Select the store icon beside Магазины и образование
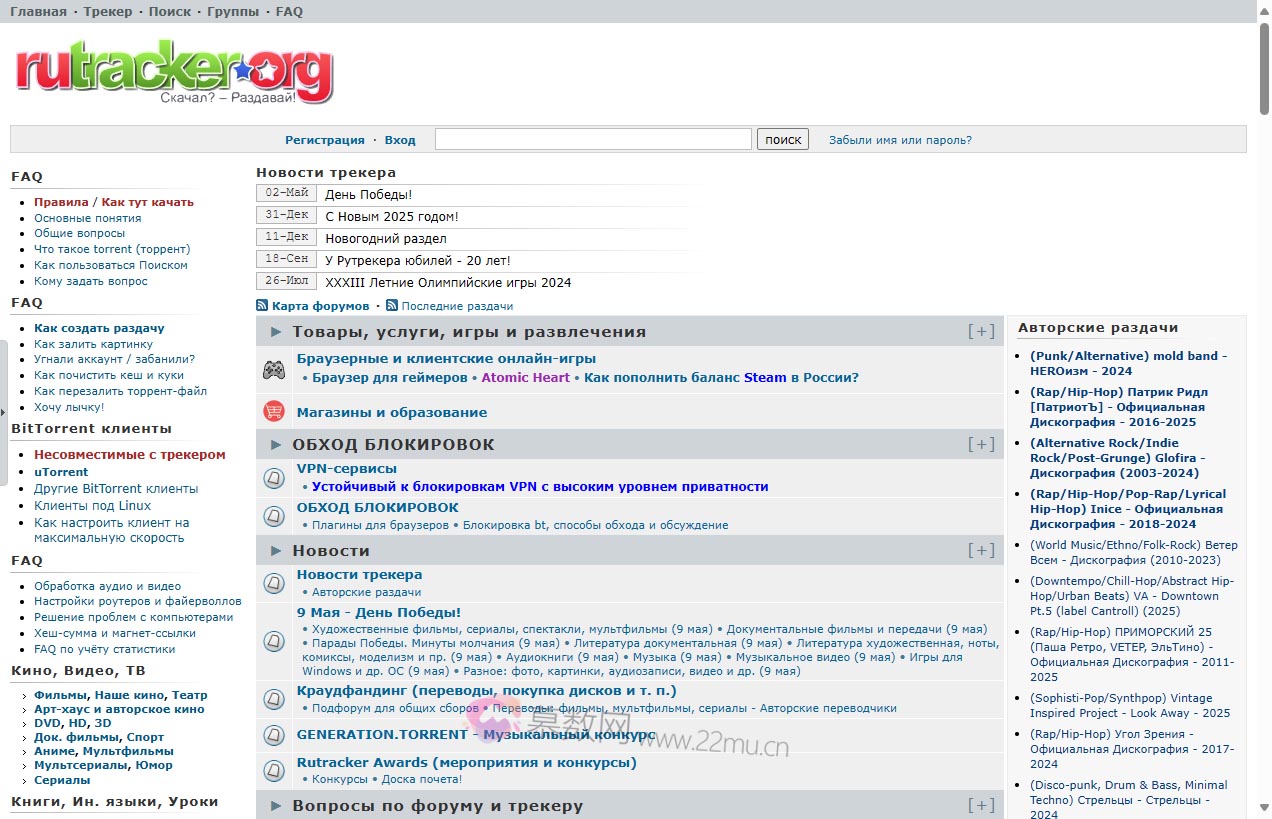This screenshot has width=1272, height=819. (x=273, y=410)
